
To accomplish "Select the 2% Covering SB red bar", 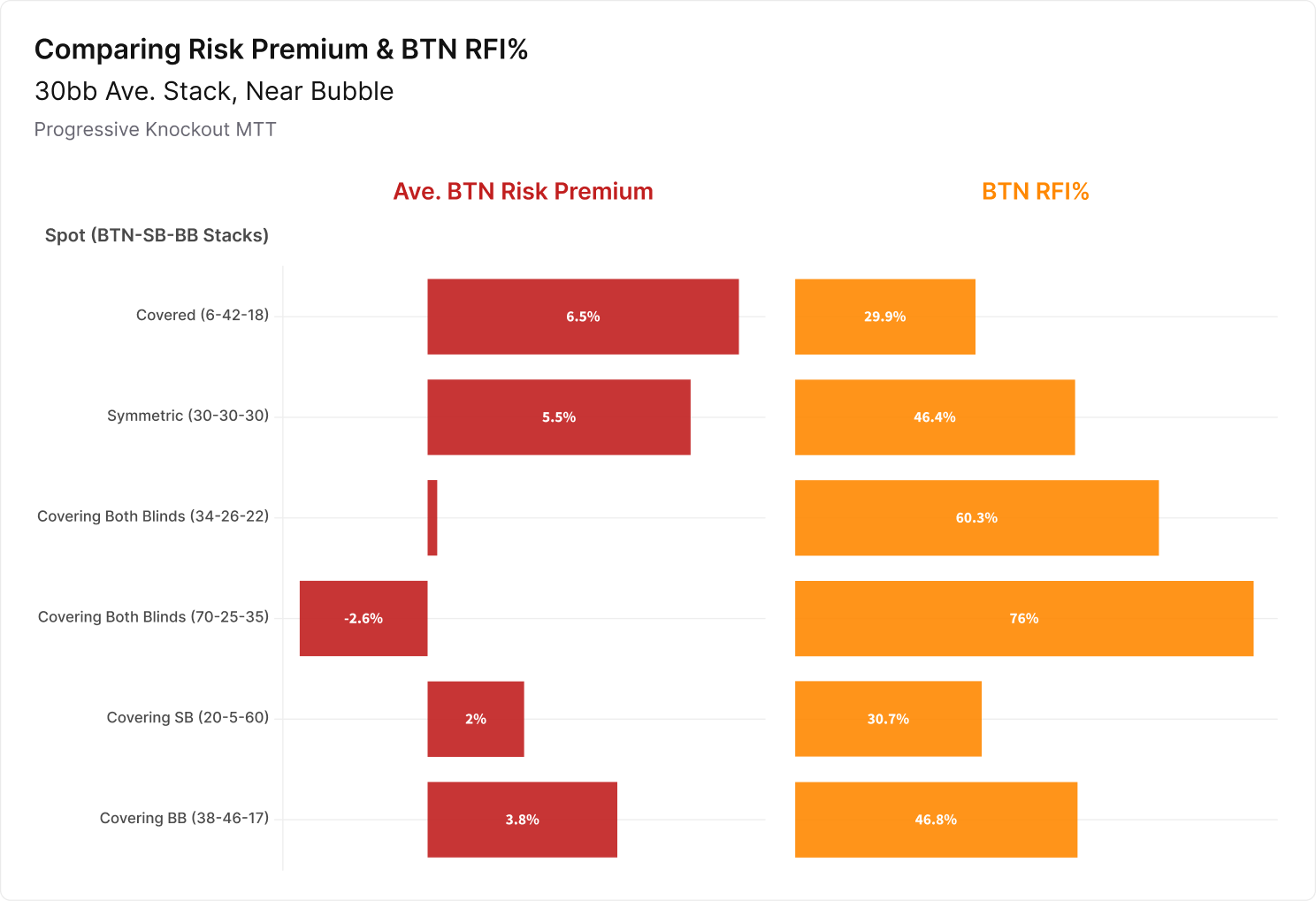I will coord(476,719).
